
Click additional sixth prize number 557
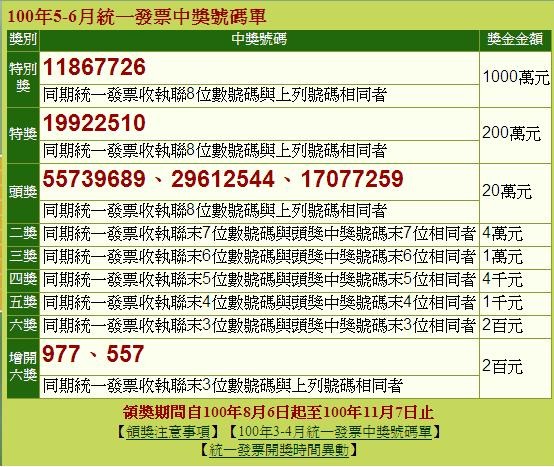coord(125,354)
